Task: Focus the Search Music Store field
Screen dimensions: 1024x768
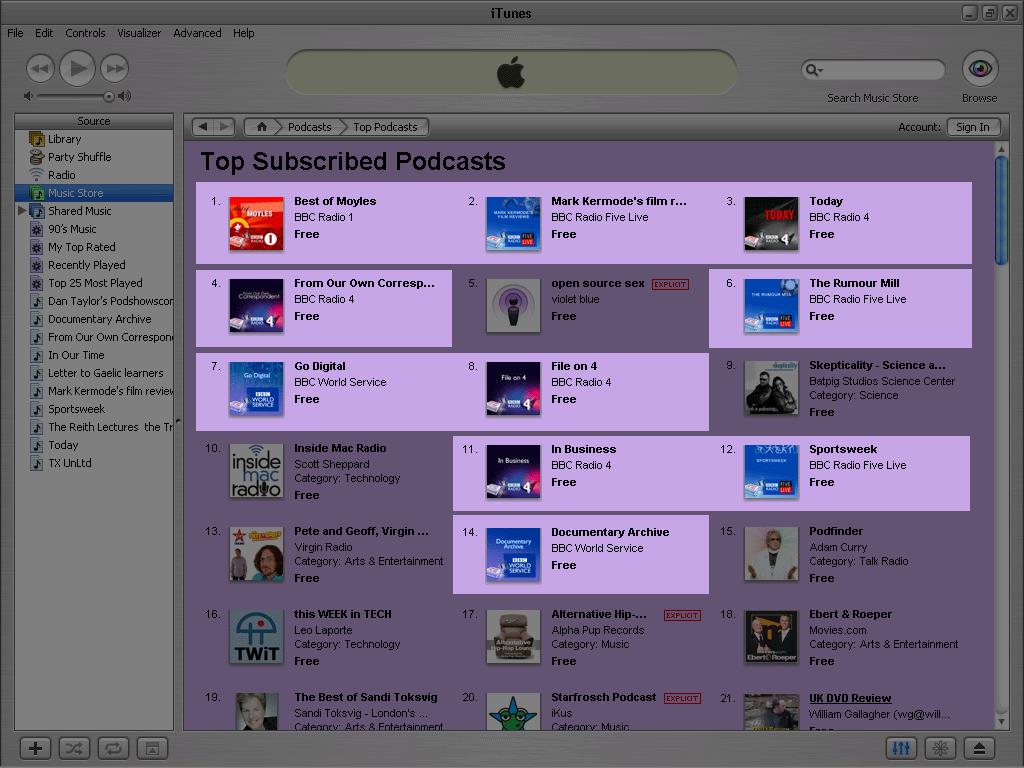Action: click(x=873, y=69)
